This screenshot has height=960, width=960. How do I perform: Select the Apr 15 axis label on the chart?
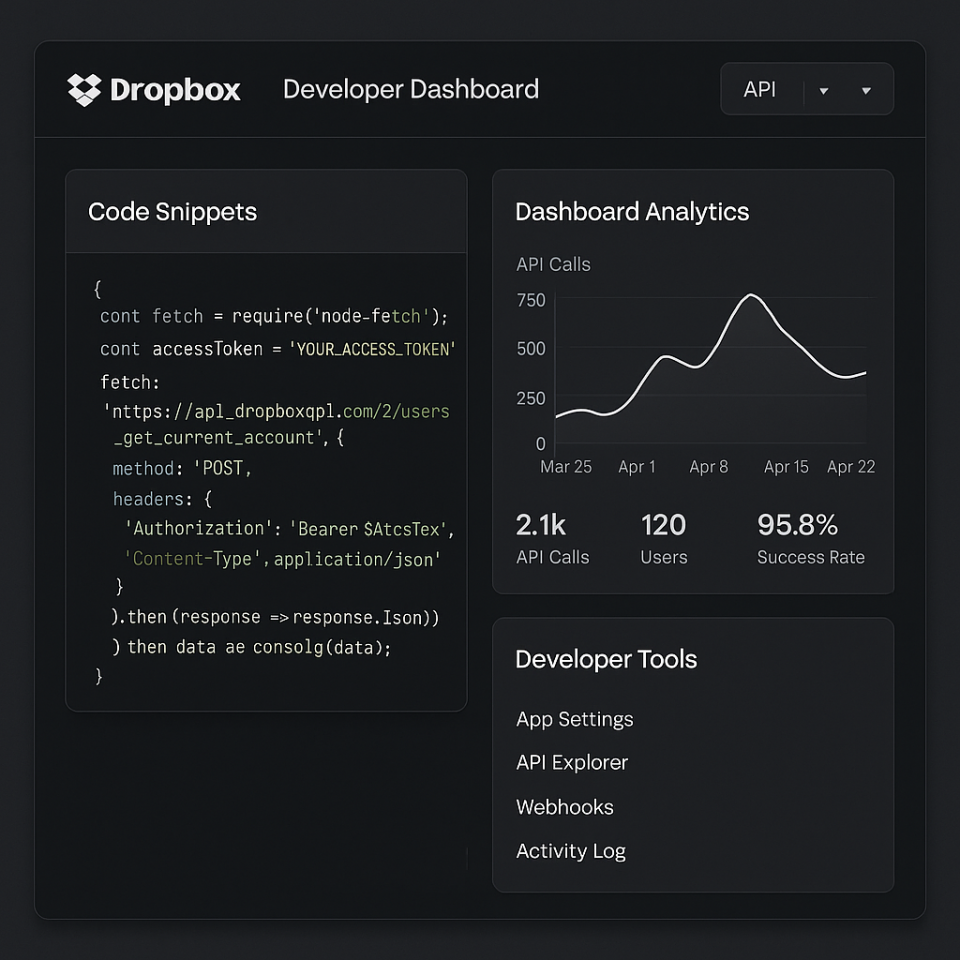(786, 466)
